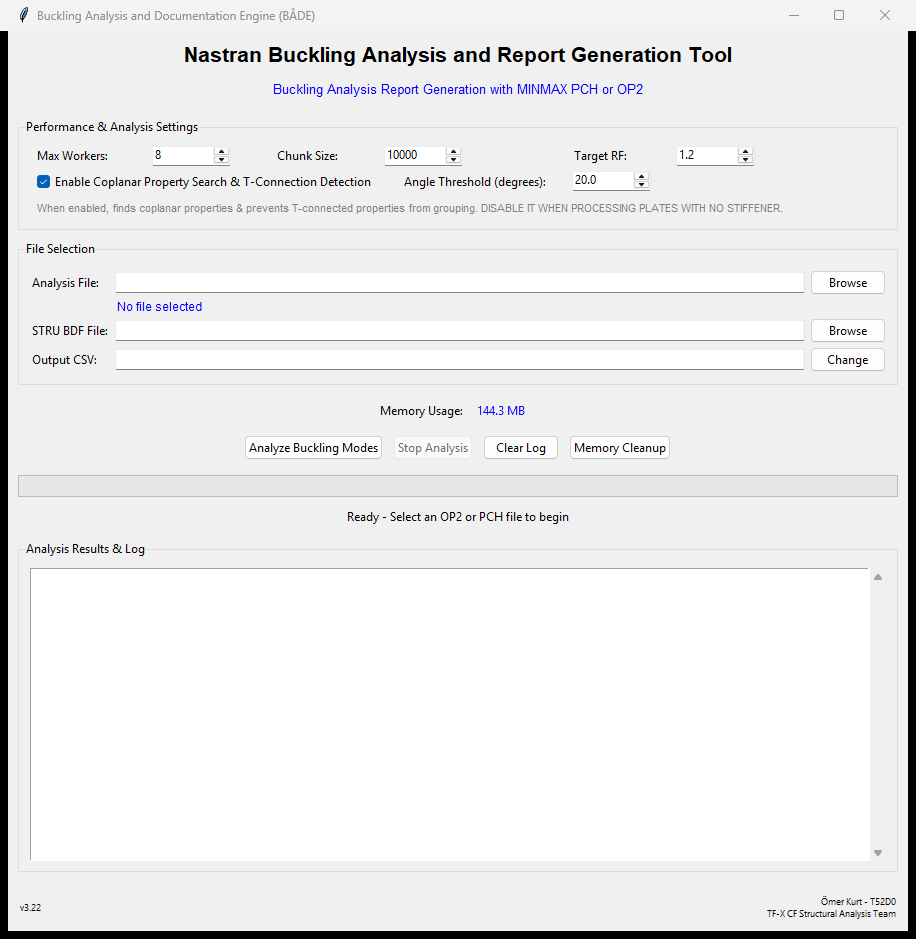
Task: Start Analyze Buckling Modes
Action: click(x=313, y=447)
